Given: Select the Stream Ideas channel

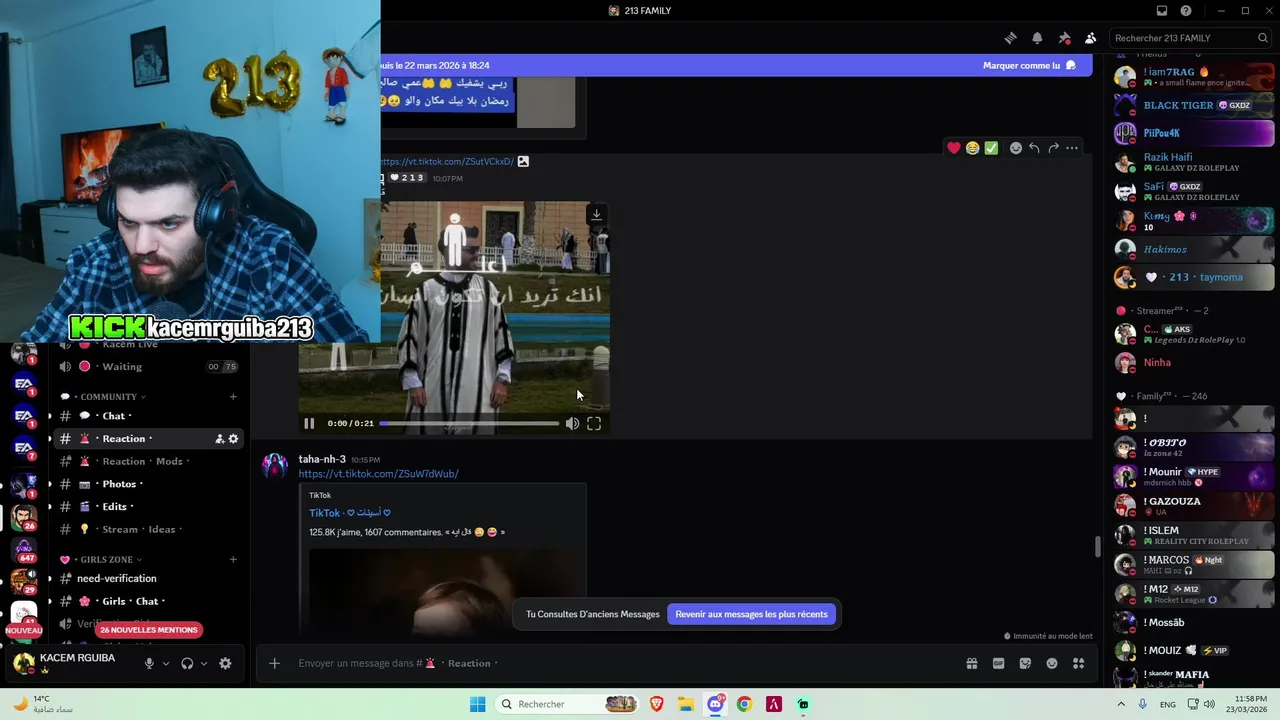Looking at the screenshot, I should (147, 529).
